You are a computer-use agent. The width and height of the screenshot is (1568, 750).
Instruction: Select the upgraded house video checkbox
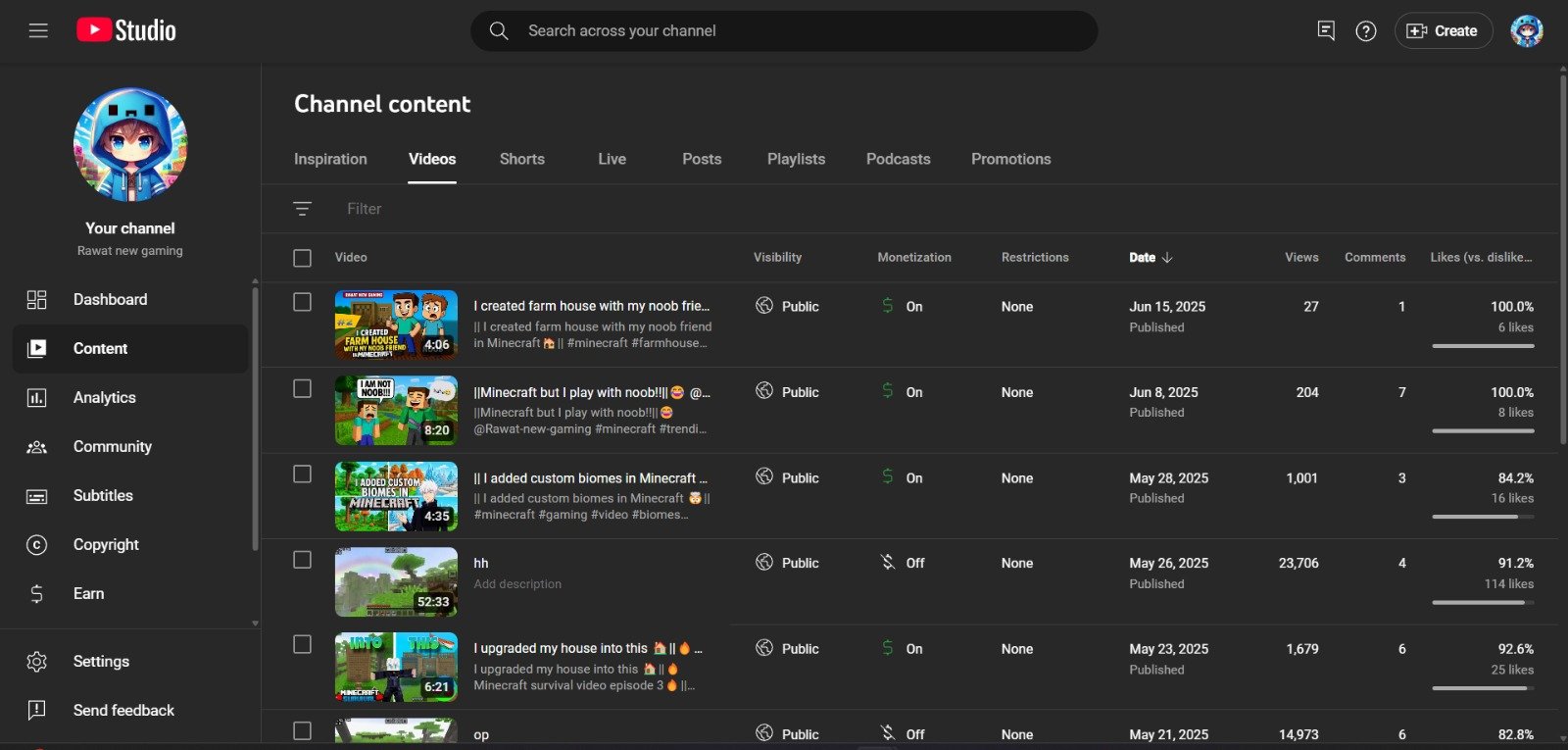[303, 645]
